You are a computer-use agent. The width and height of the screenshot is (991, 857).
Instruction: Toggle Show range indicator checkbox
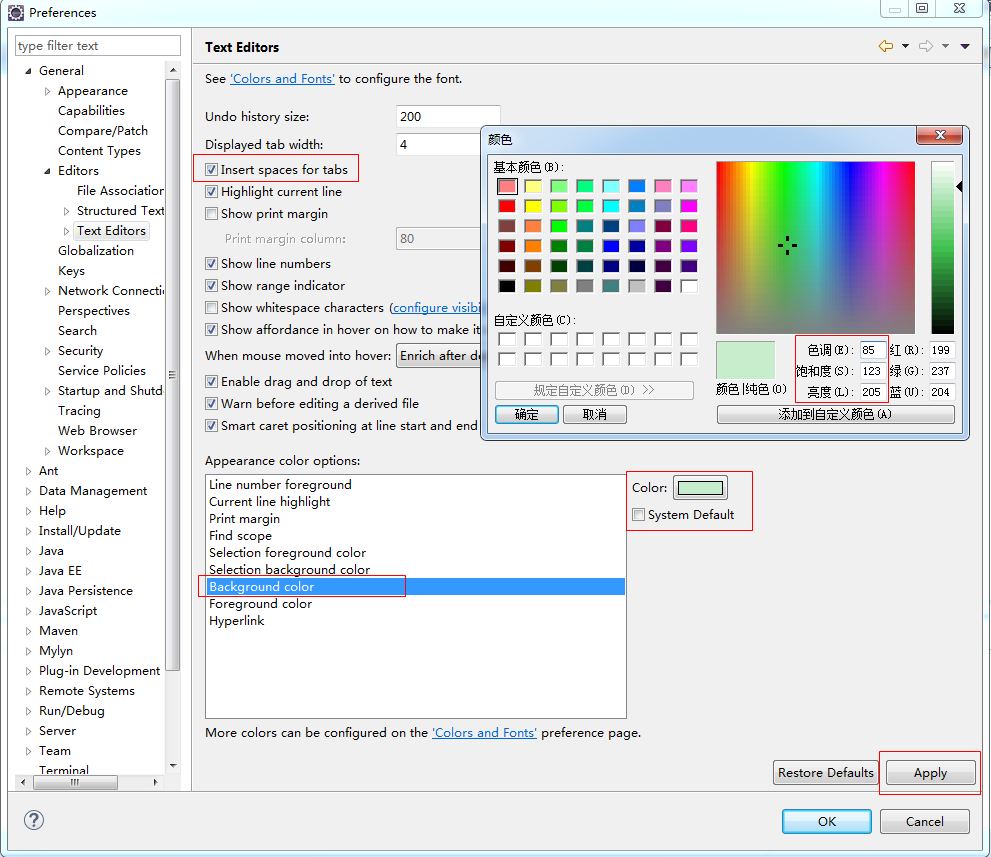click(x=212, y=286)
